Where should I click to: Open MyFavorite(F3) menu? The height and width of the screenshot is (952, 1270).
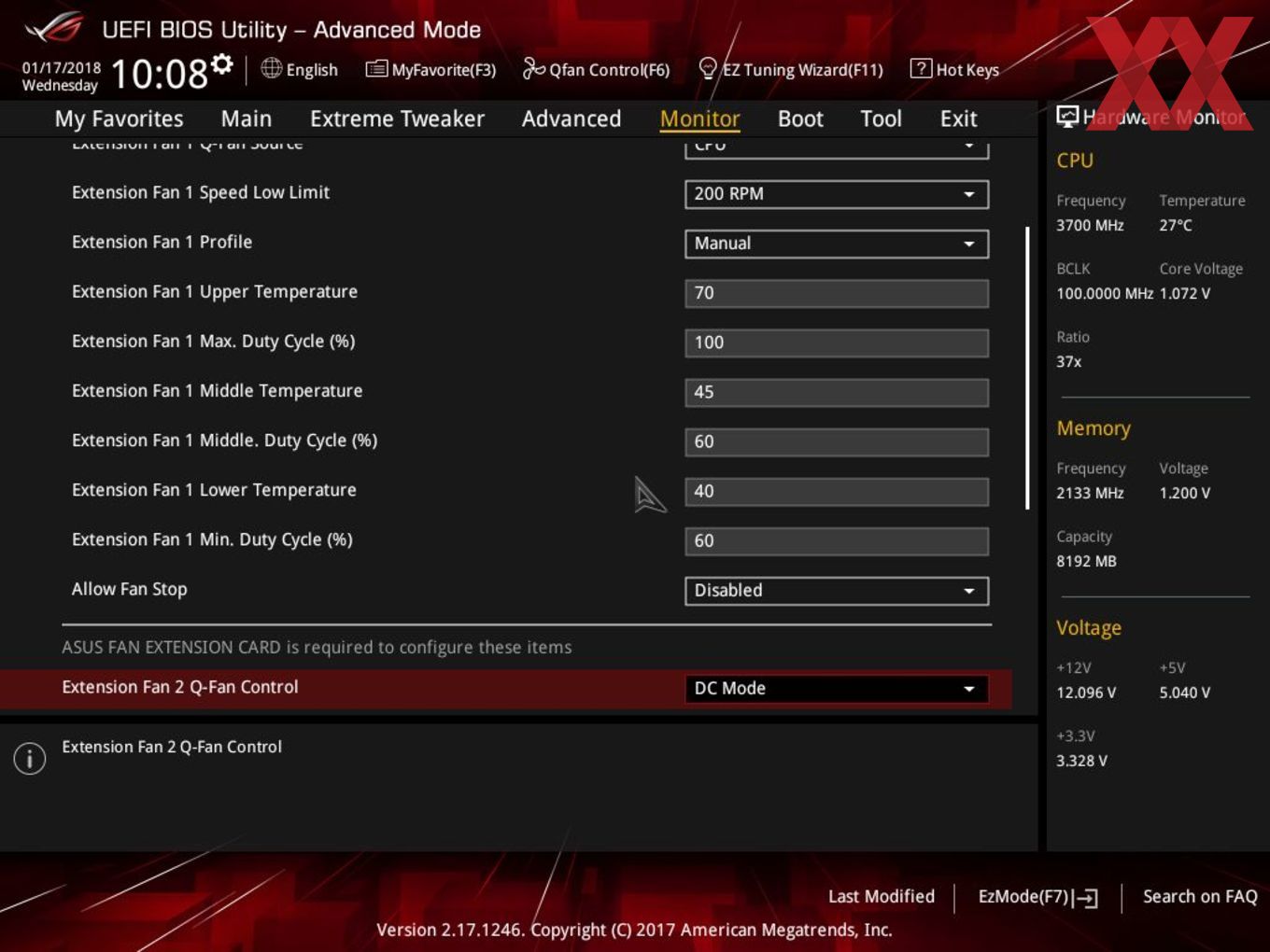point(430,69)
